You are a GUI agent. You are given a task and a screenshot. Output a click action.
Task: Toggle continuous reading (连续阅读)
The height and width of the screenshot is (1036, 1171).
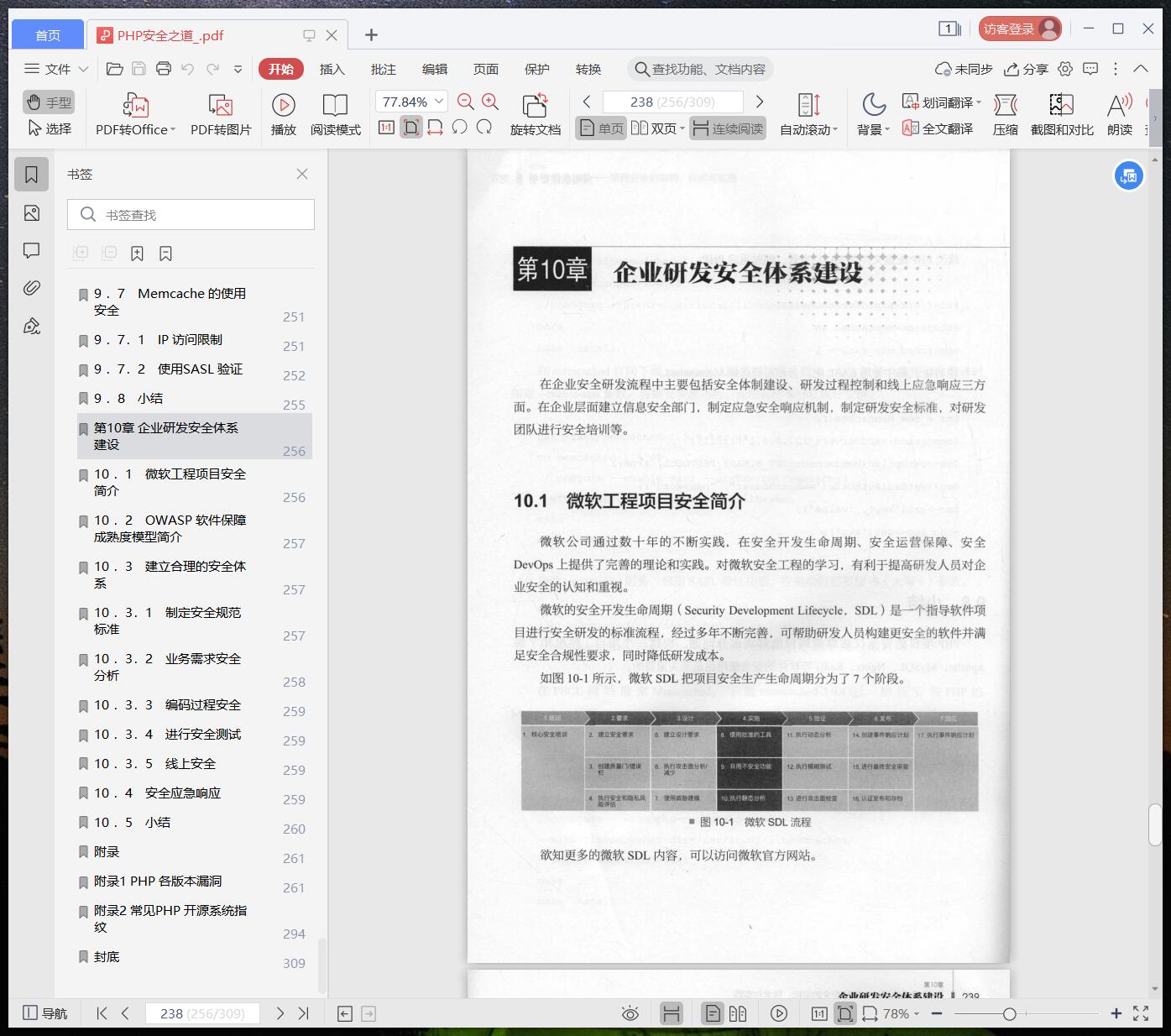pos(729,128)
